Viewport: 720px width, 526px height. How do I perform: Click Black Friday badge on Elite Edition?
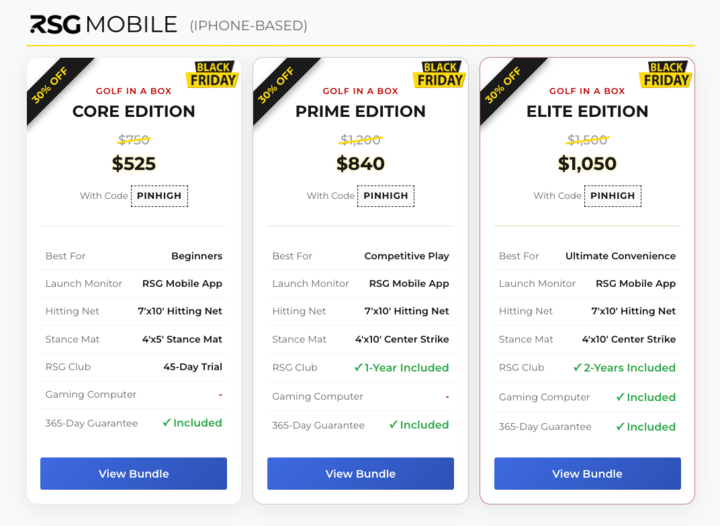(x=667, y=75)
